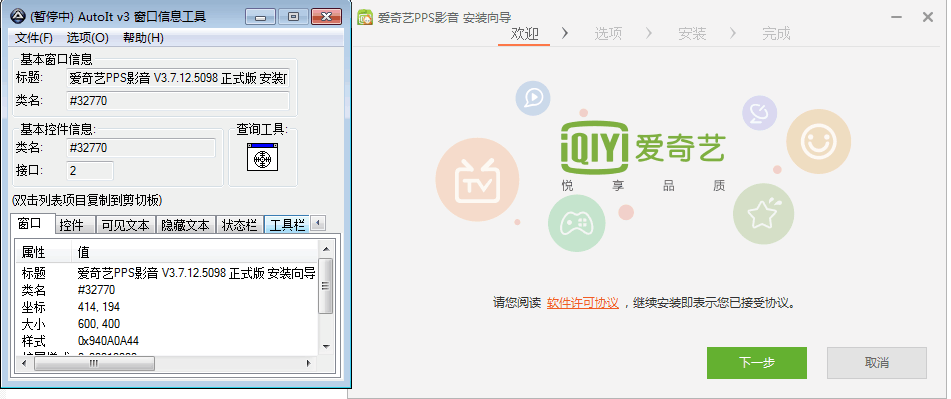
Task: Click the 属性 column header
Action: click(x=44, y=252)
